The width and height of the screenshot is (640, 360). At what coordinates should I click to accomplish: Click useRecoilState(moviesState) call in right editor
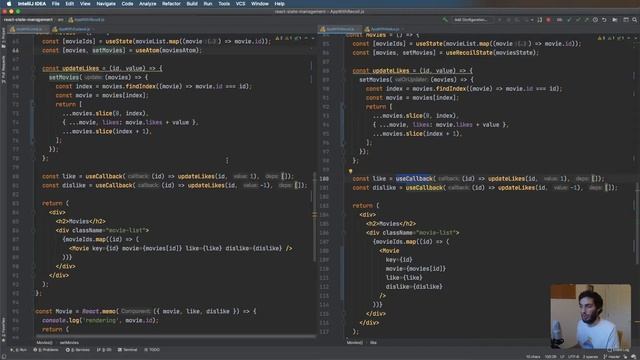click(492, 53)
